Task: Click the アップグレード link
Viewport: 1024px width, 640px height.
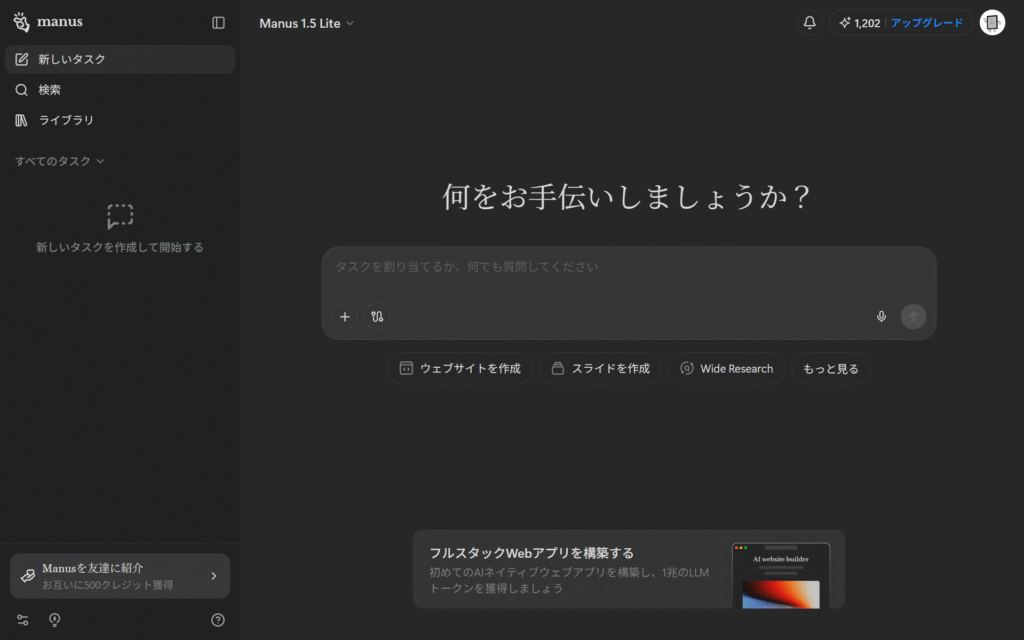Action: tap(927, 23)
